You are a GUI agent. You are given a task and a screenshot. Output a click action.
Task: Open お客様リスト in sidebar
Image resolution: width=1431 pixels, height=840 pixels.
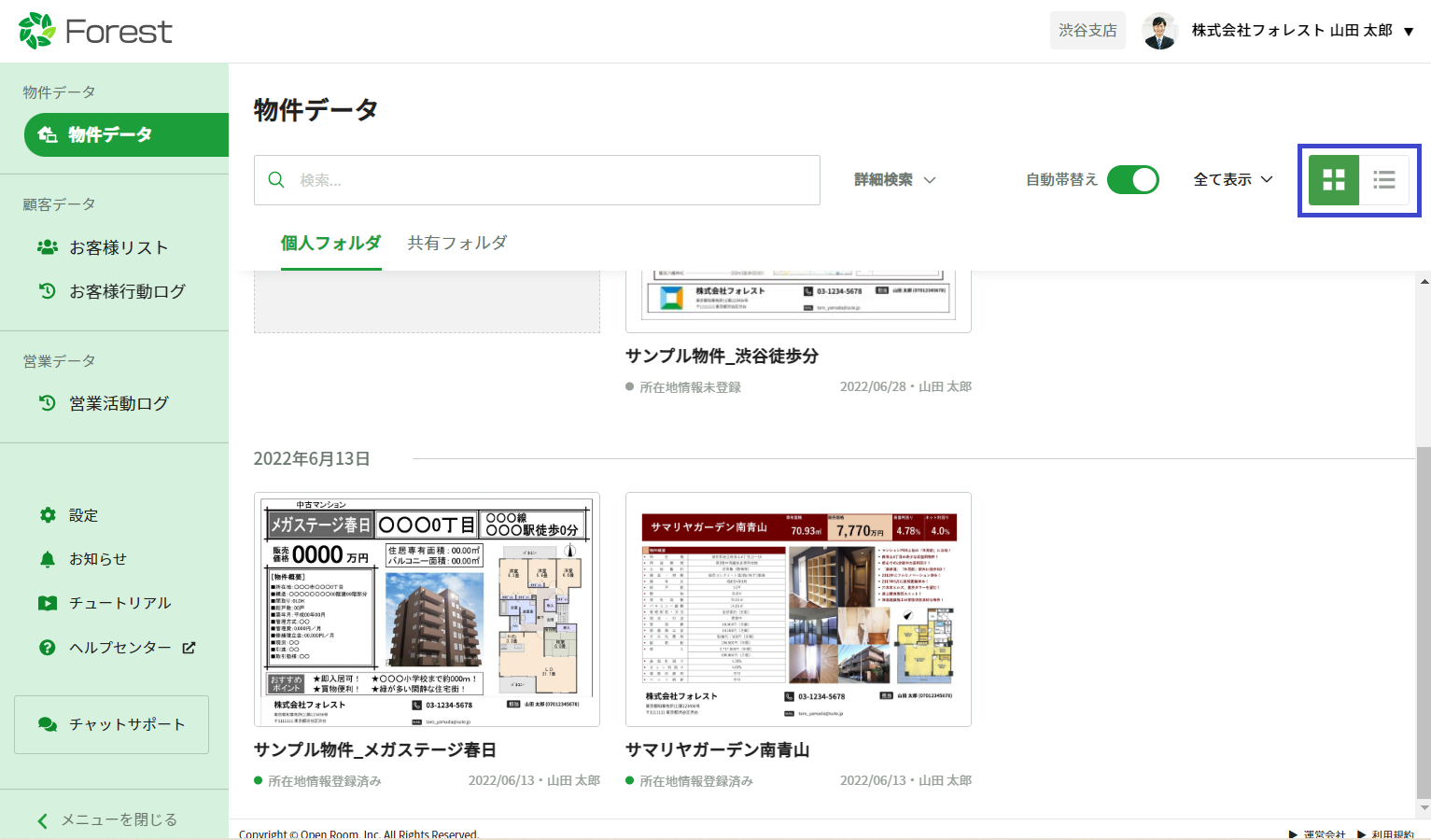(x=118, y=247)
